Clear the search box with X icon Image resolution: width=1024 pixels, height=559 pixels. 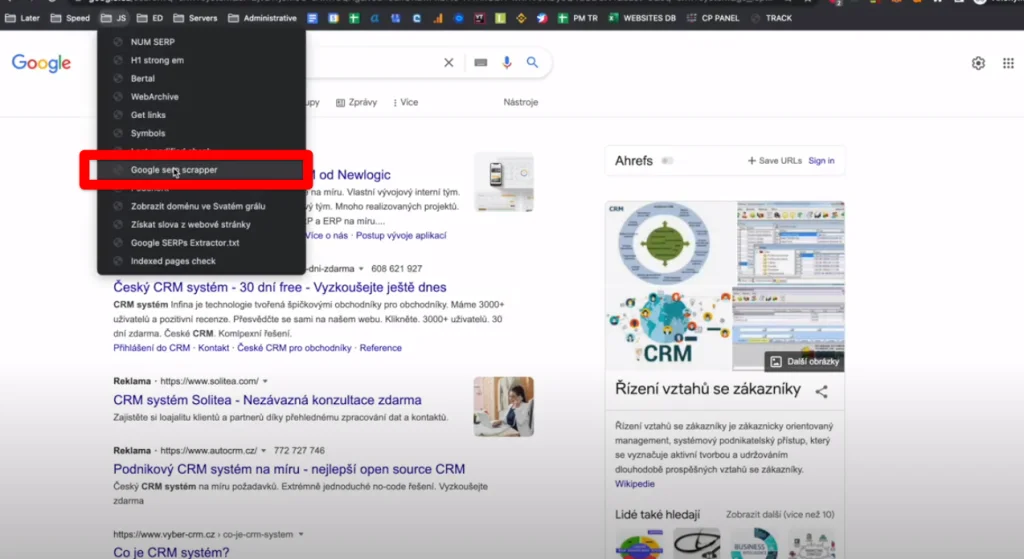pyautogui.click(x=449, y=63)
